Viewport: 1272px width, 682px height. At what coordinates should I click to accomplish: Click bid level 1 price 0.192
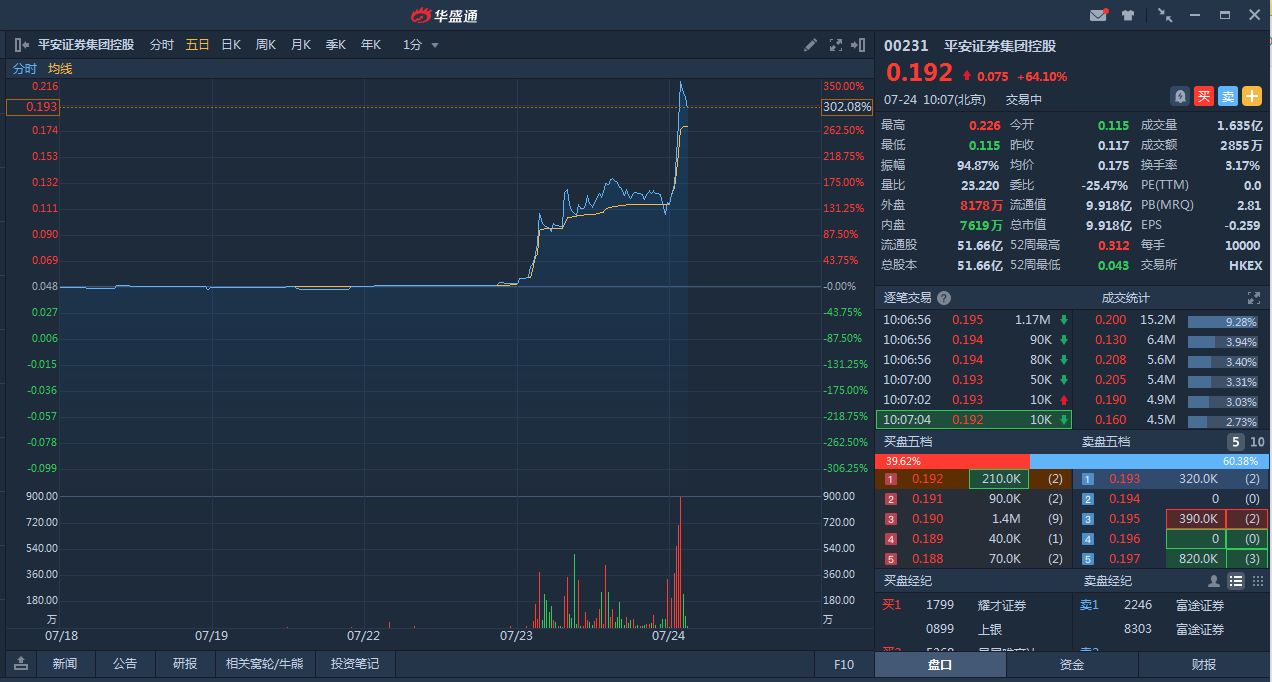[x=927, y=479]
